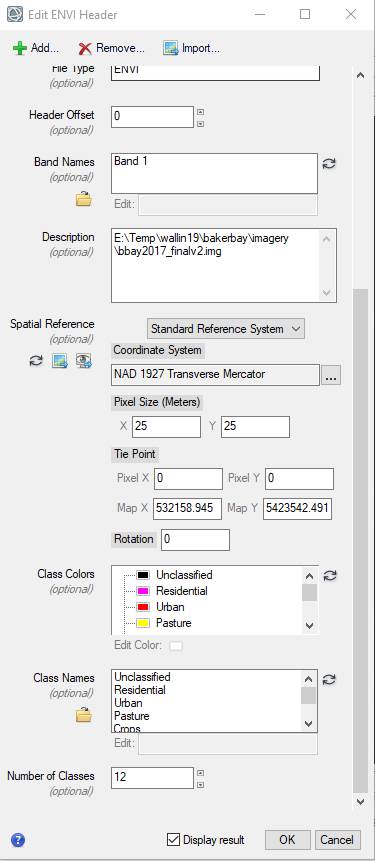Select Residential in the Class Colors tree
This screenshot has width=375, height=861.
pos(181,591)
